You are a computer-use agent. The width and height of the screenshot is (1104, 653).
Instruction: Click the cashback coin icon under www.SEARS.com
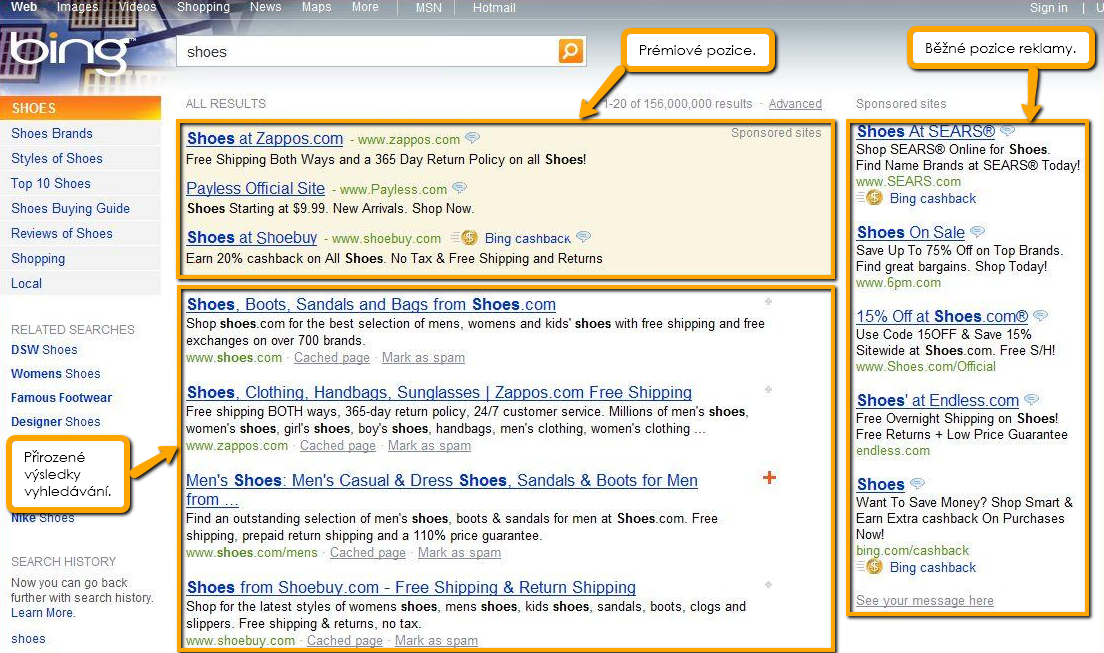pyautogui.click(x=874, y=198)
